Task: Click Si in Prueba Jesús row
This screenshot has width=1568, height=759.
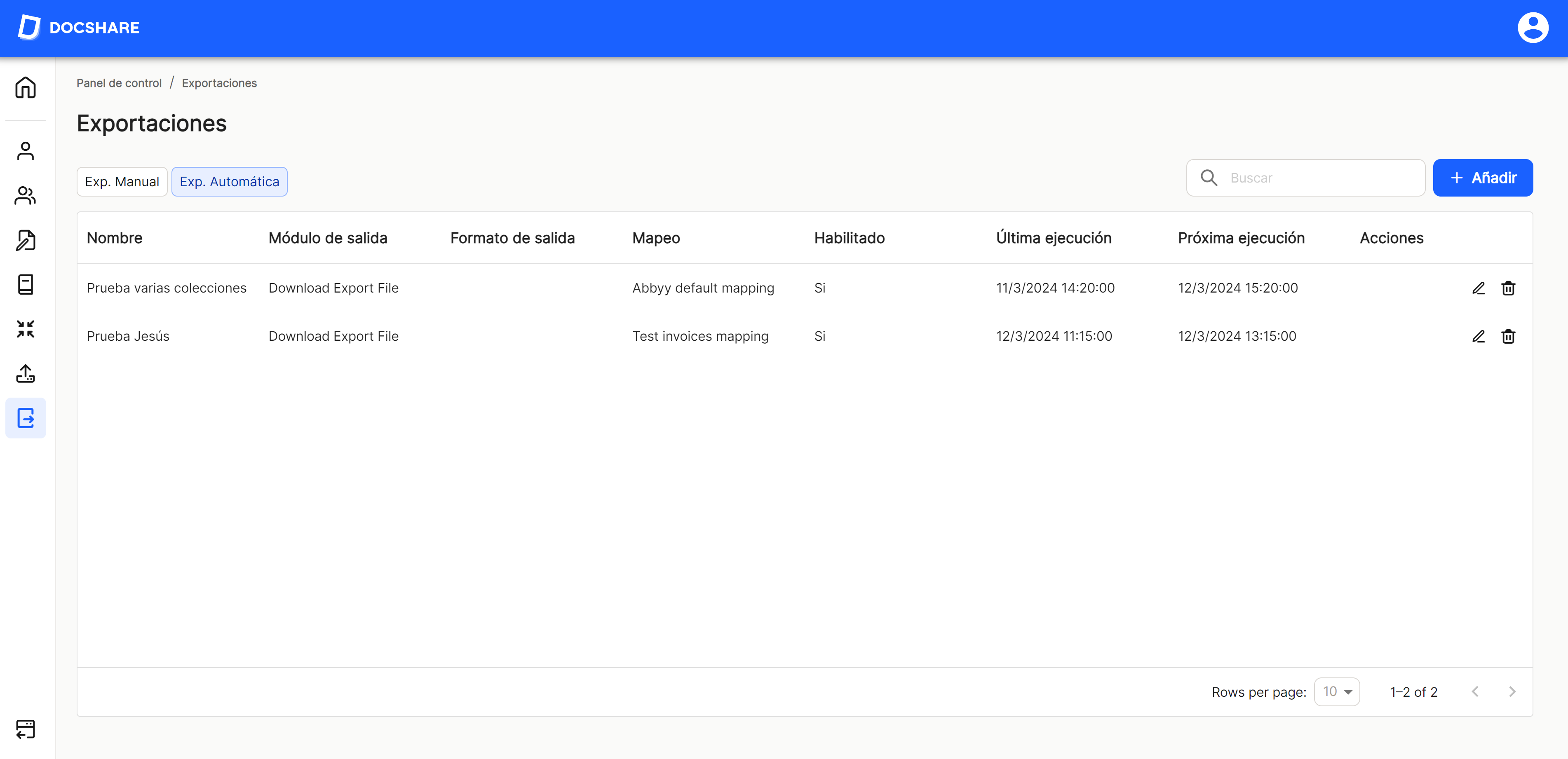Action: pyautogui.click(x=819, y=336)
